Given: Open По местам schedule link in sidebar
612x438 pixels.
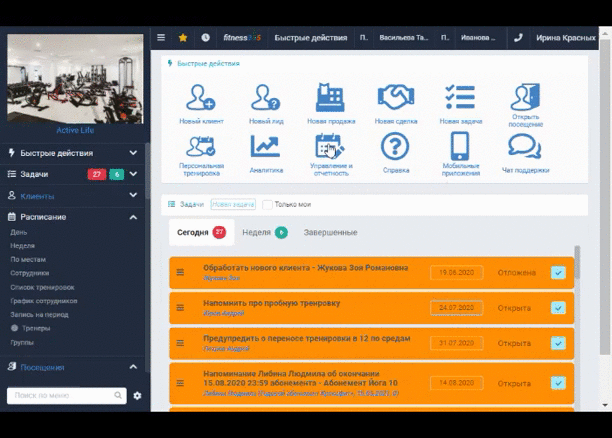Looking at the screenshot, I should point(28,260).
